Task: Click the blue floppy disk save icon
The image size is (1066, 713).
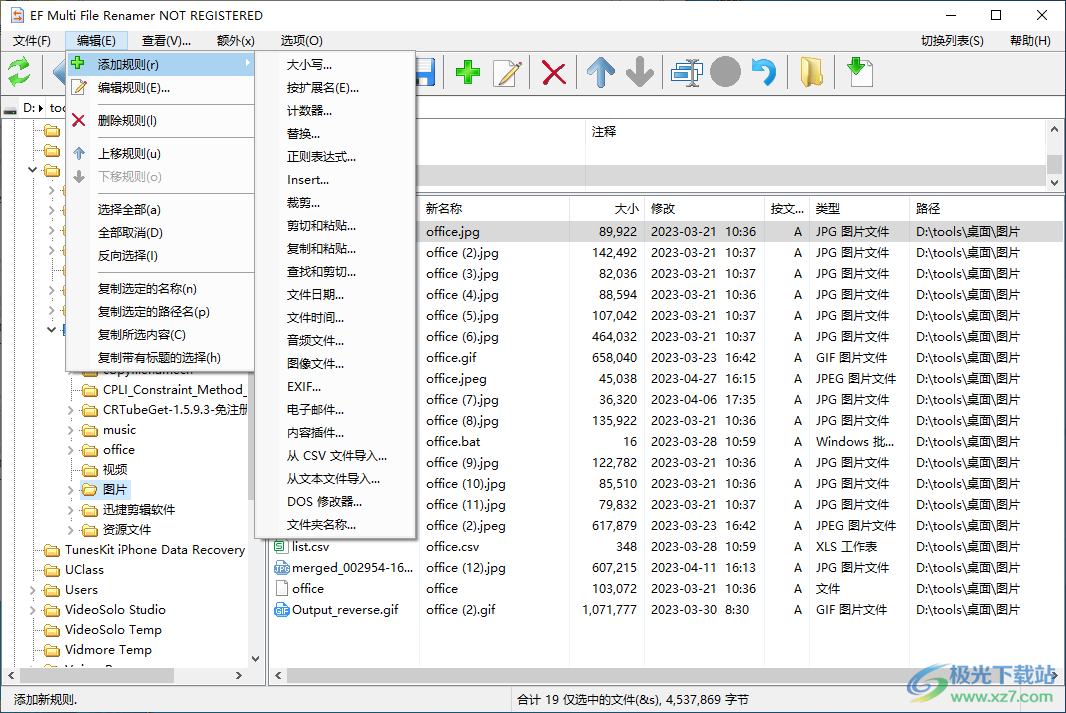Action: [426, 72]
